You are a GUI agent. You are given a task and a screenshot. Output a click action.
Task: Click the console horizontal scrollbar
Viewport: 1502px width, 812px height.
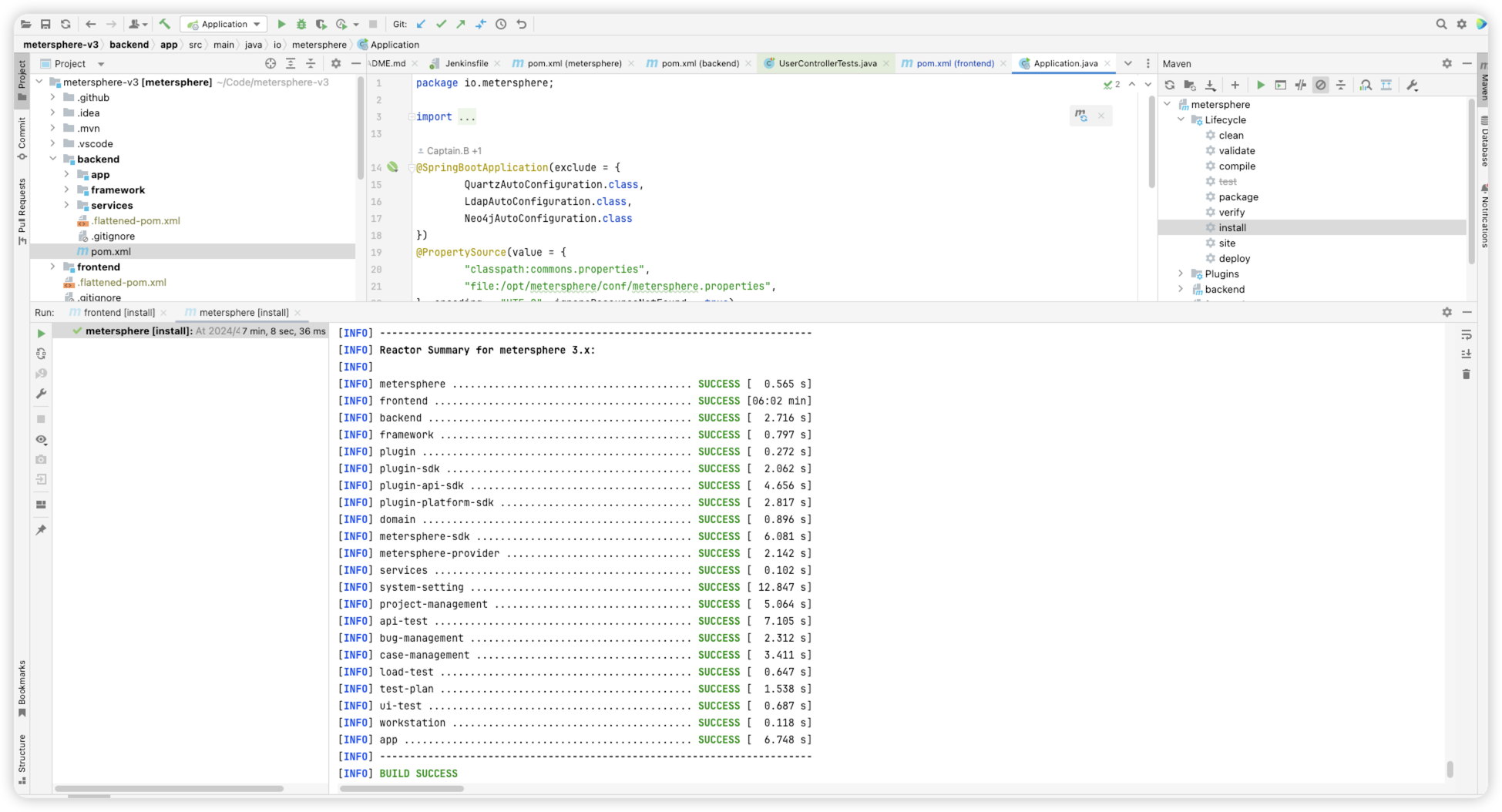[x=402, y=788]
